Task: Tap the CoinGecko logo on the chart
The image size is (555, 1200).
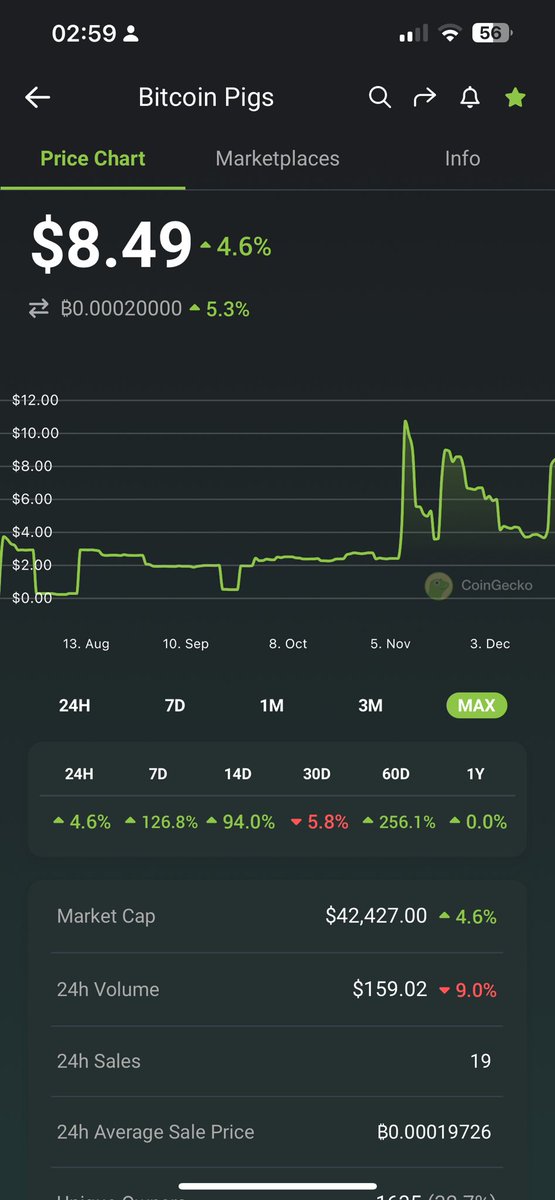Action: tap(438, 585)
